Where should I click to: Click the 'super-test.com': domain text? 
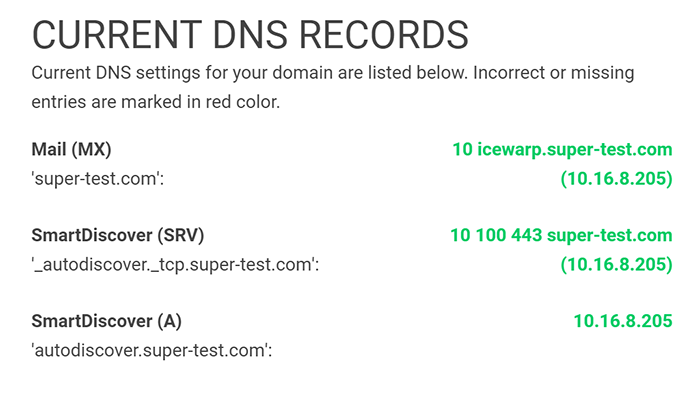pyautogui.click(x=98, y=179)
